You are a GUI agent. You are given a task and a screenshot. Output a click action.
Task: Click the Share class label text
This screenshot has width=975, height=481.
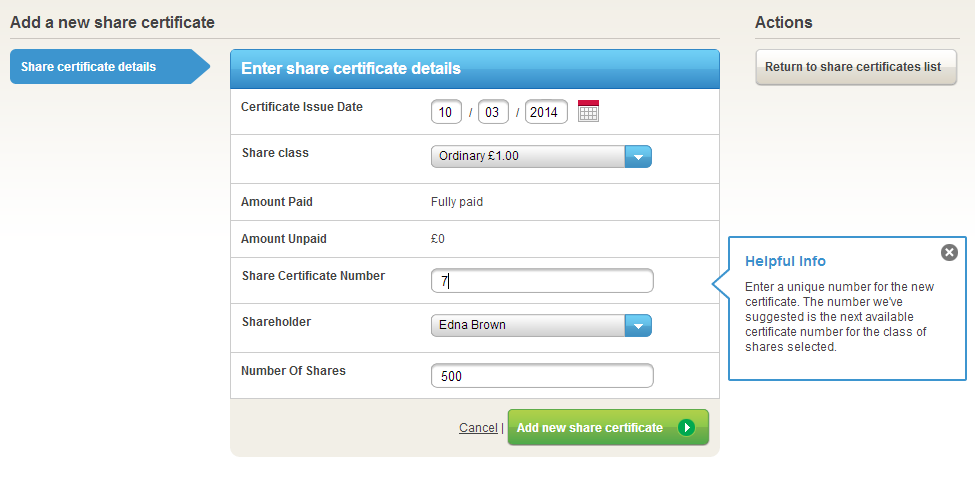coord(275,153)
